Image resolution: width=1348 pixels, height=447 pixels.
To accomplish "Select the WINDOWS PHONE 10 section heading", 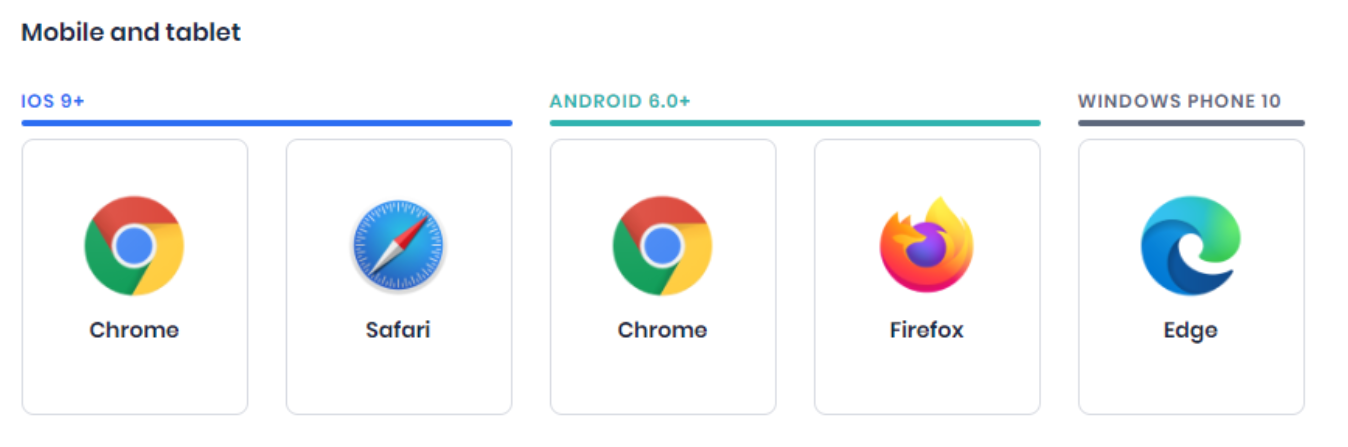I will click(1179, 101).
